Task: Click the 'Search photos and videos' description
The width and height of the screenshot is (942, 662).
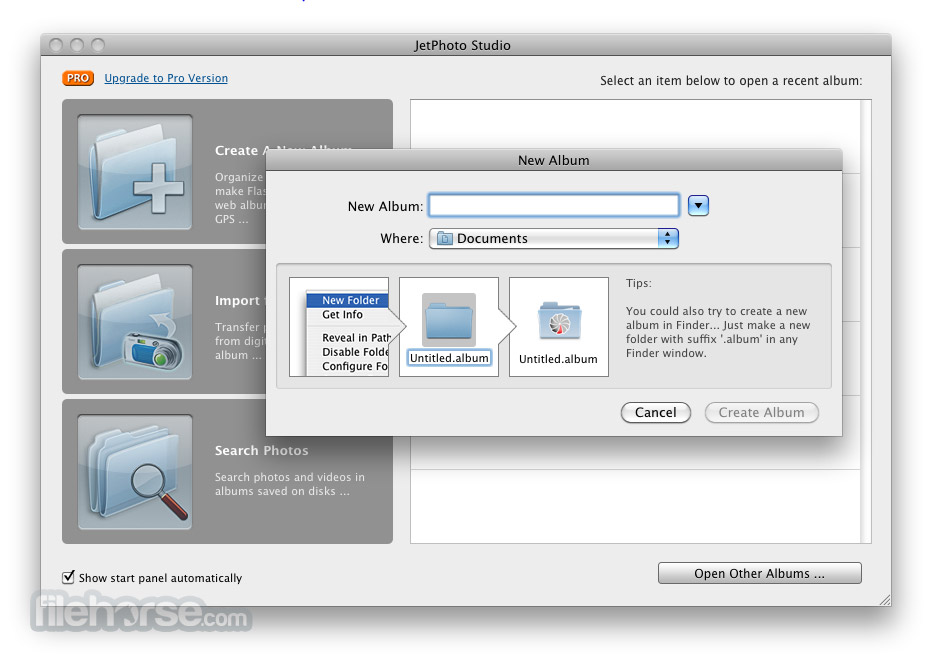Action: coord(290,484)
